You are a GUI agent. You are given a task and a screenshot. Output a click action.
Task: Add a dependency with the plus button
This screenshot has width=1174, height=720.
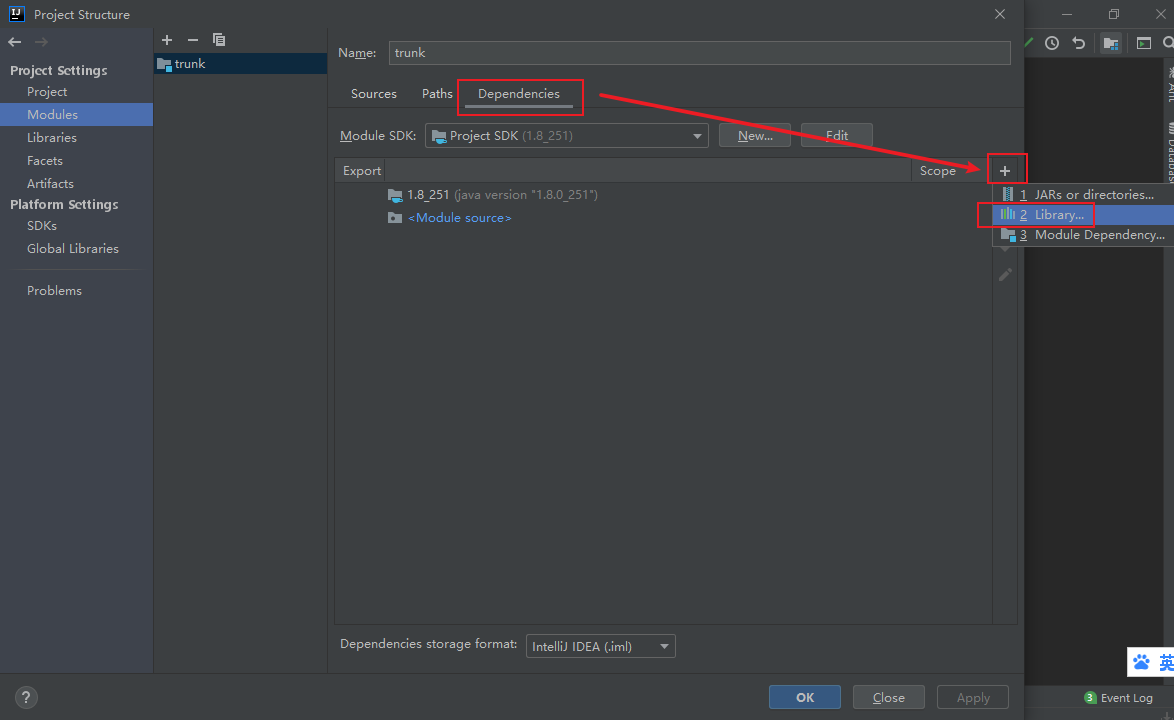(x=1005, y=171)
